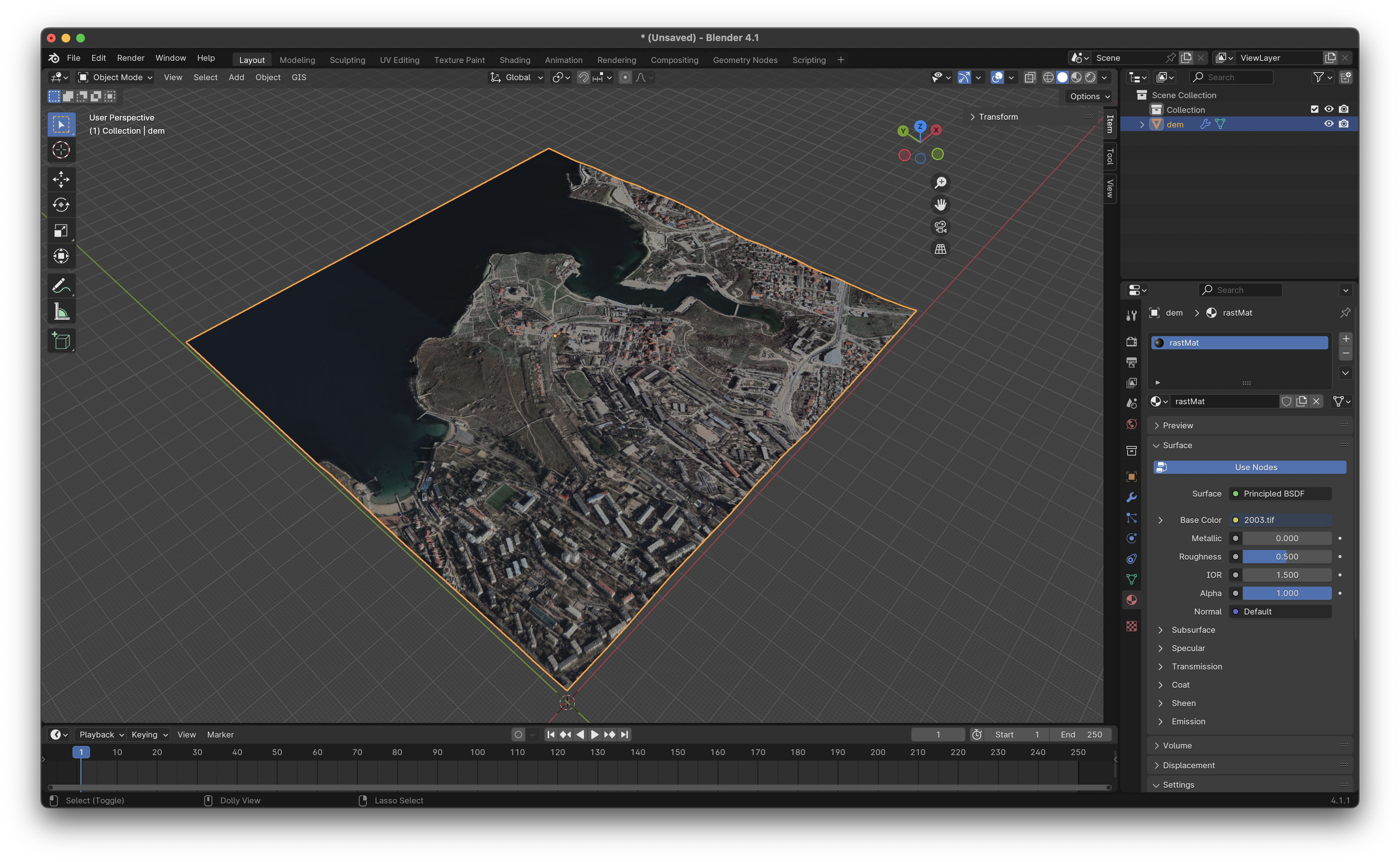Activate the Move tool
The height and width of the screenshot is (862, 1400).
pos(61,179)
